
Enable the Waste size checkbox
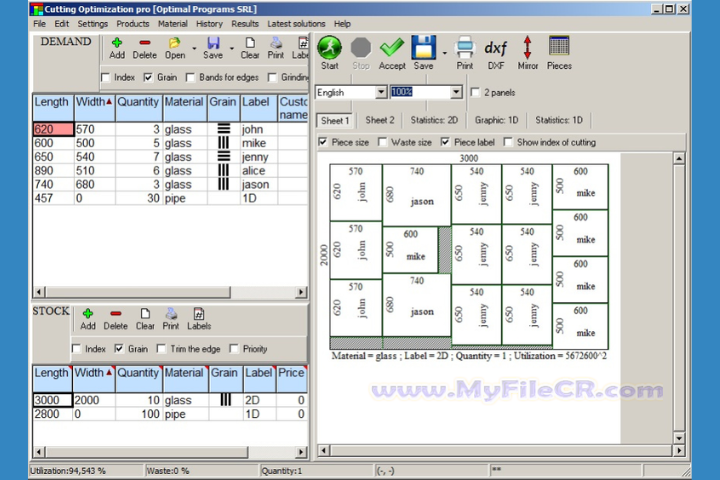[x=382, y=142]
